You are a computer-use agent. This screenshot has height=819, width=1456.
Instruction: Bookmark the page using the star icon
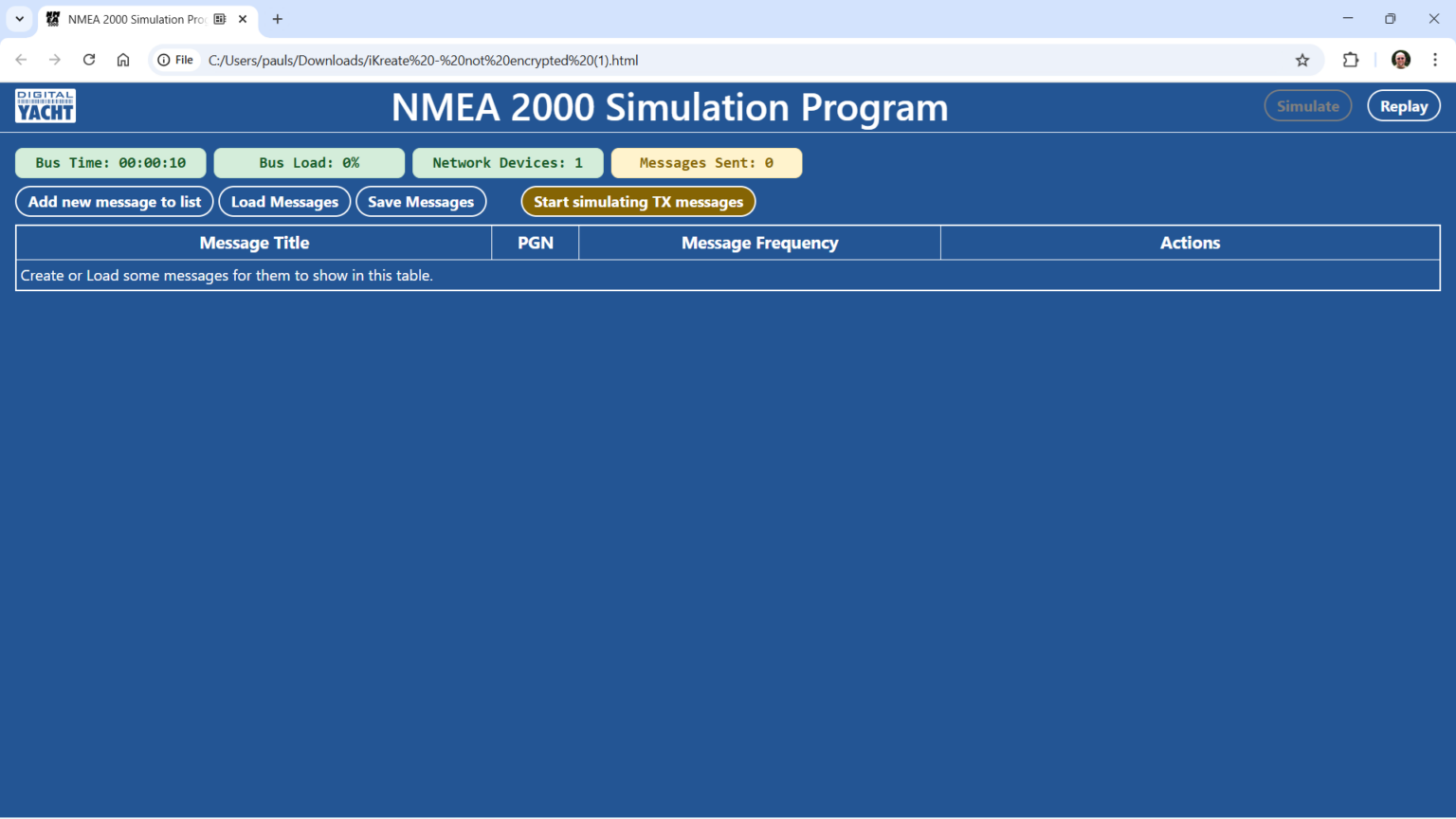click(1302, 60)
